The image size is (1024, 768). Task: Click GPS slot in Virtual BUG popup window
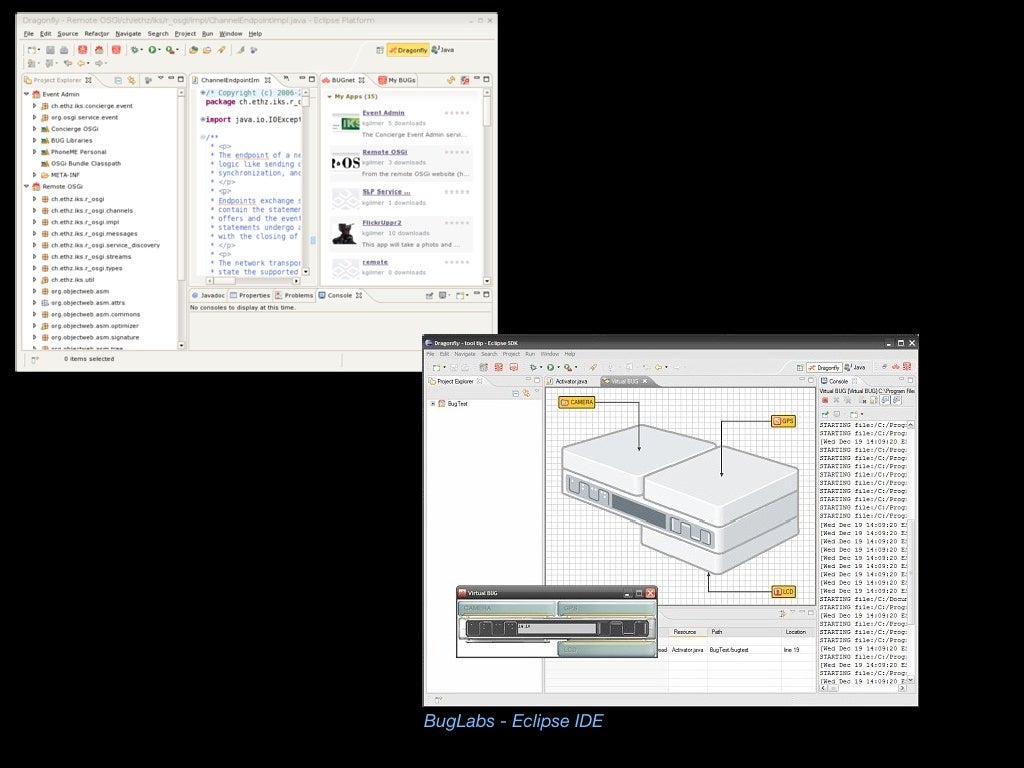coord(607,609)
